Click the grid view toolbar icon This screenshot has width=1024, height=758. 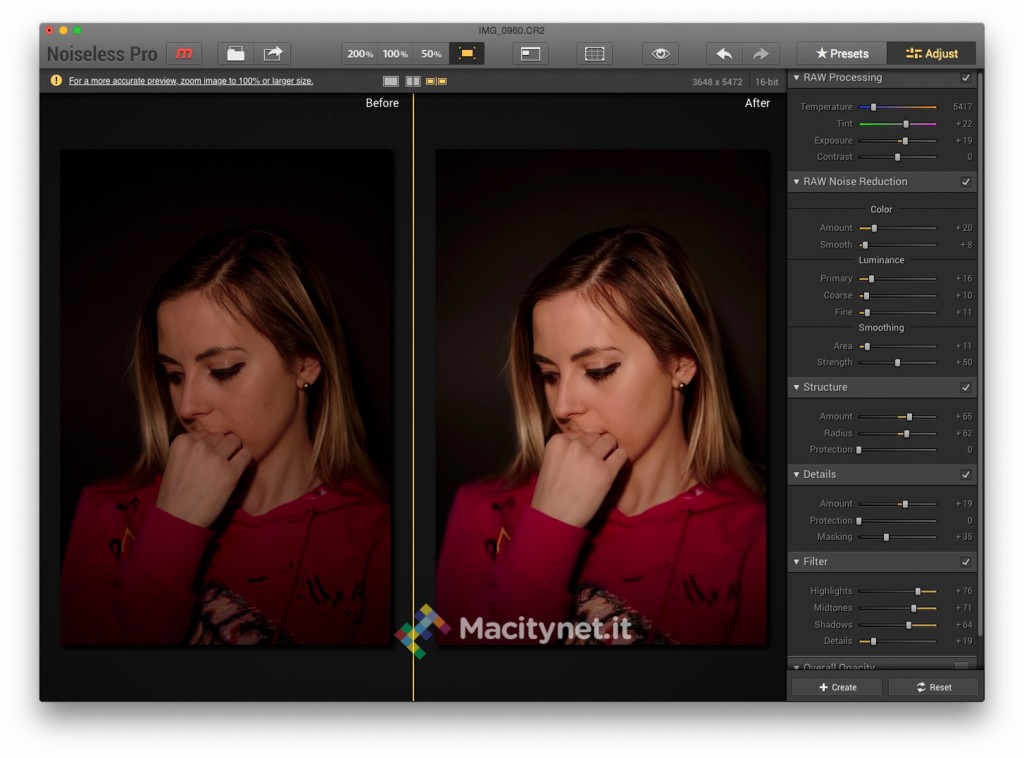click(x=594, y=54)
